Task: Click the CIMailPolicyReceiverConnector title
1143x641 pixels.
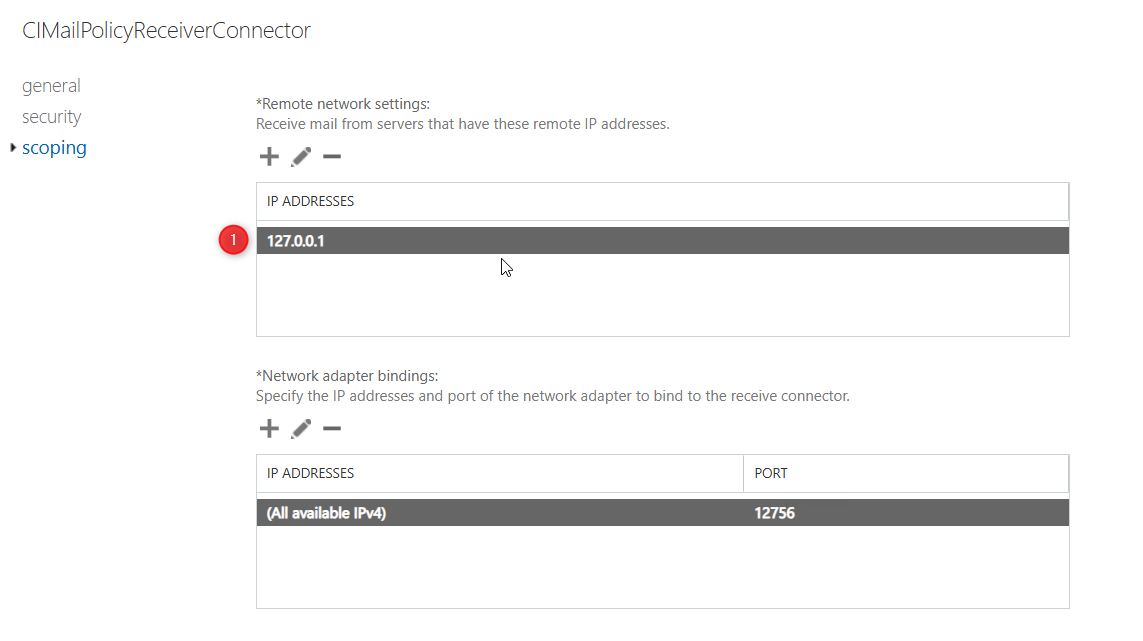Action: pyautogui.click(x=166, y=31)
